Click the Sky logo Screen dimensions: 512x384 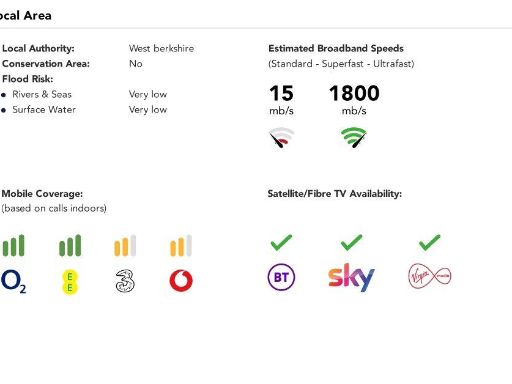pyautogui.click(x=351, y=277)
